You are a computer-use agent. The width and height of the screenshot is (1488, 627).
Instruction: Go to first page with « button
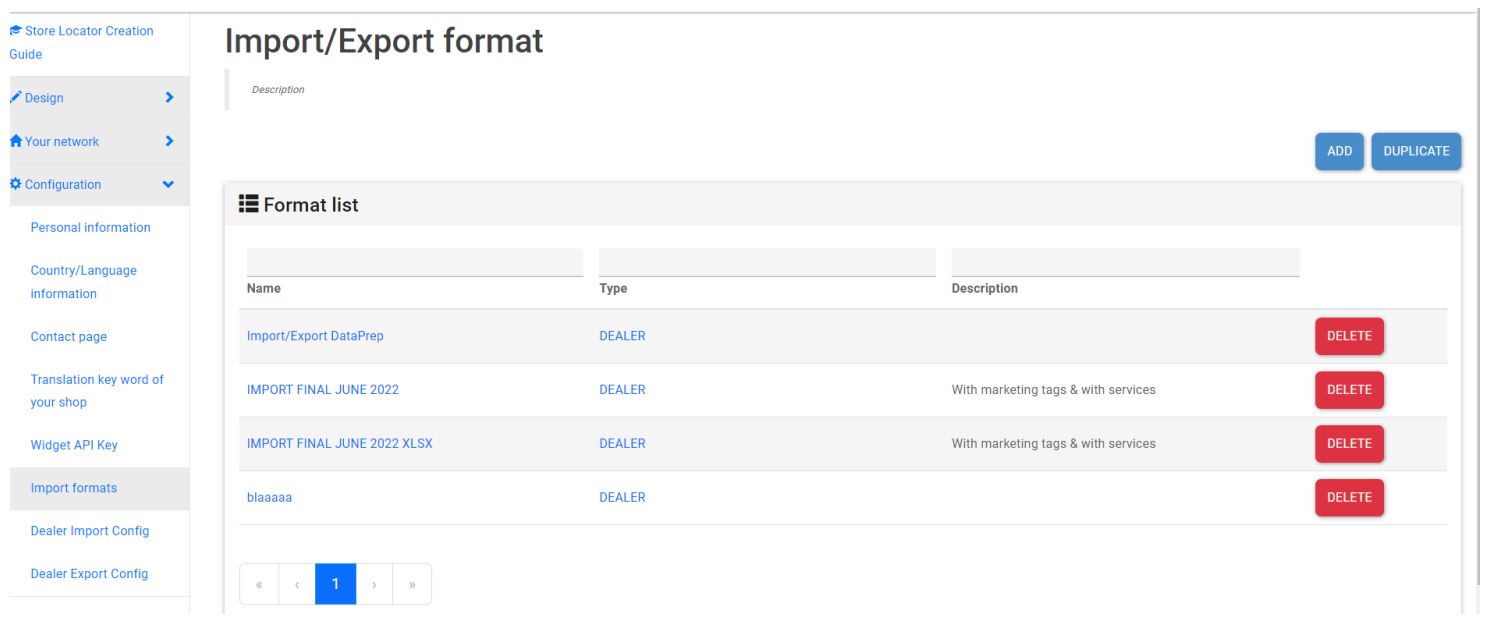(259, 584)
